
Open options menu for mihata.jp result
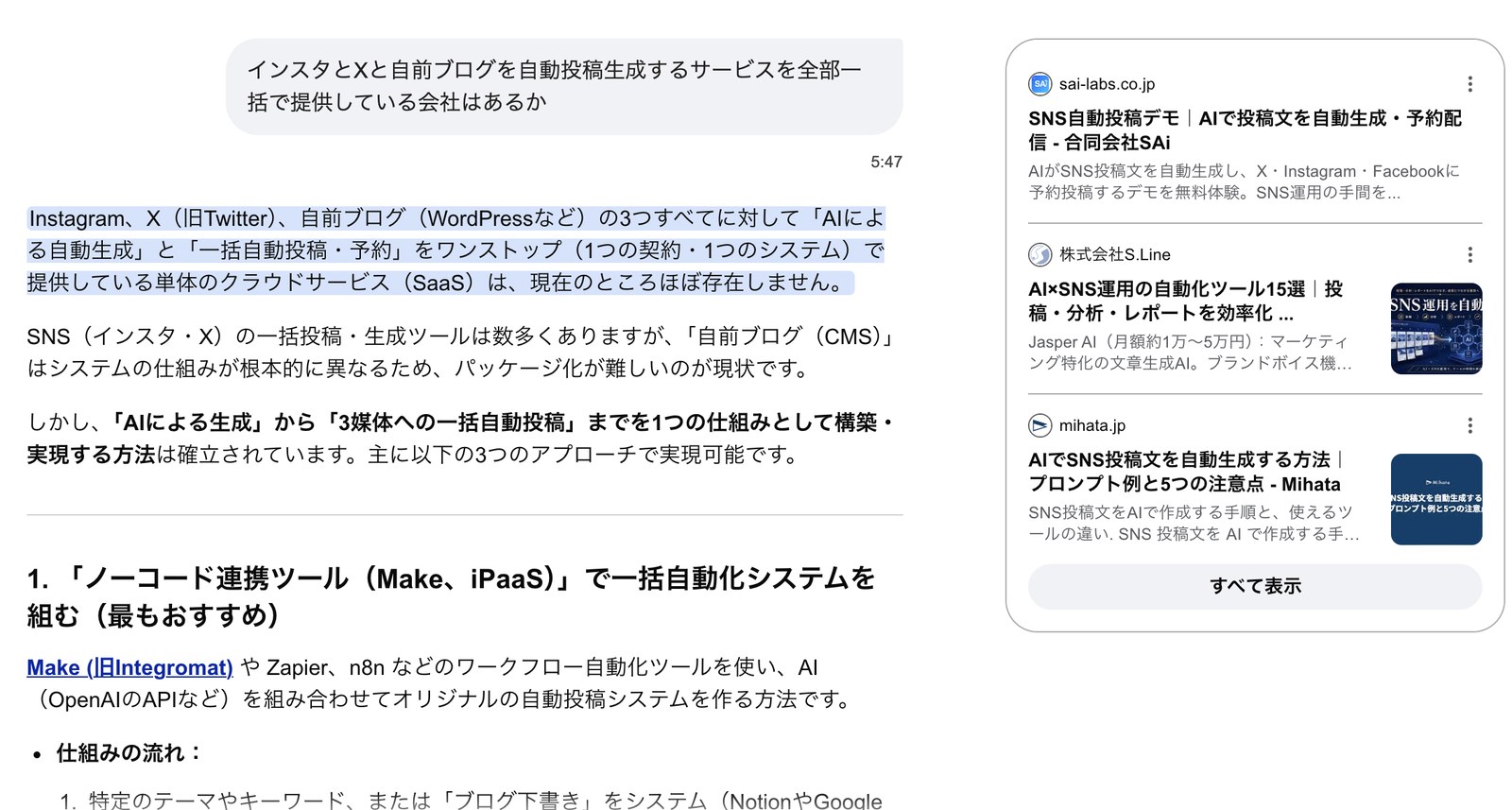pyautogui.click(x=1469, y=425)
